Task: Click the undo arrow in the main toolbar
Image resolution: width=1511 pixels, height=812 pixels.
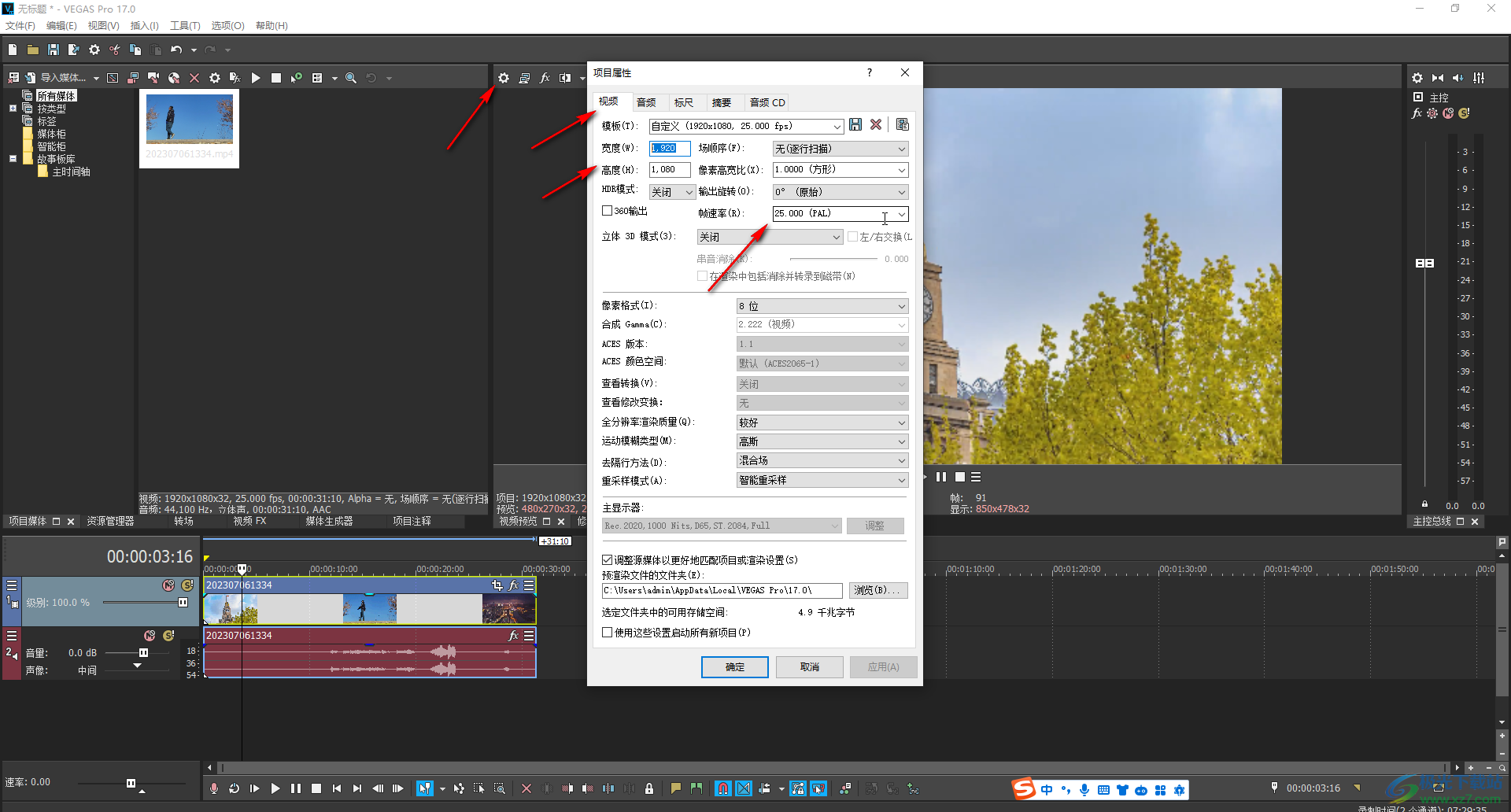Action: (176, 50)
